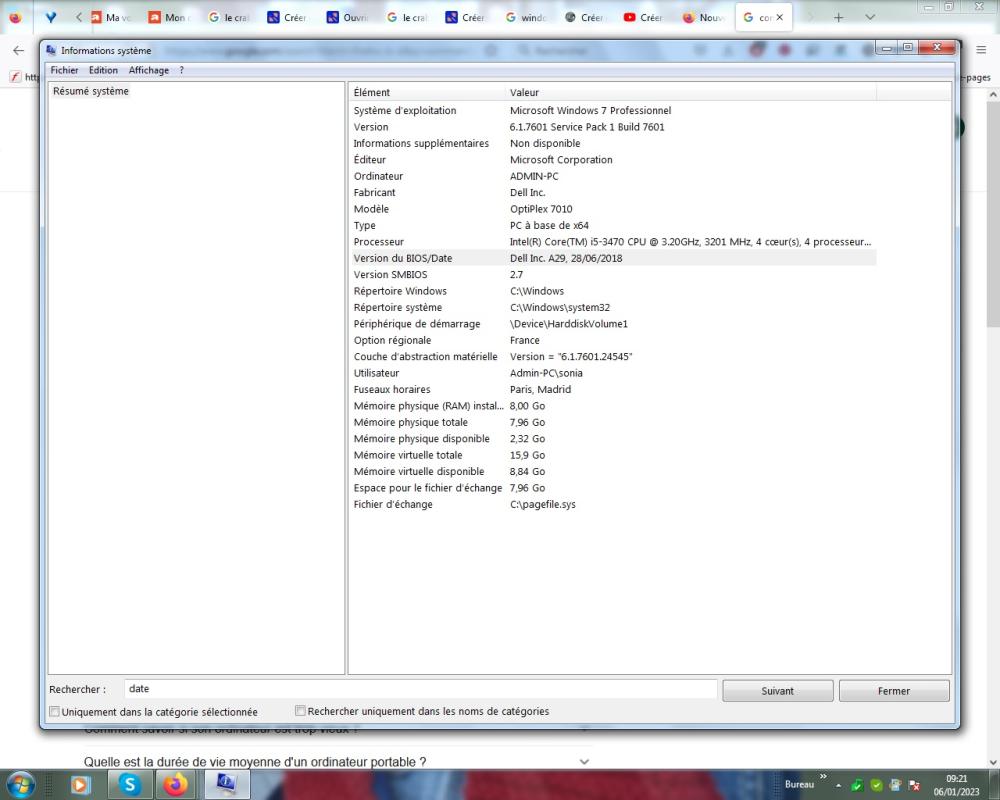Viewport: 1000px width, 800px height.
Task: Open a new Firefox tab with plus
Action: click(838, 18)
